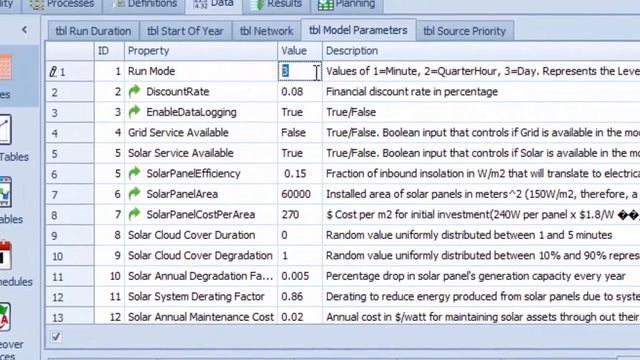Sort by the Property column header

pyautogui.click(x=201, y=51)
